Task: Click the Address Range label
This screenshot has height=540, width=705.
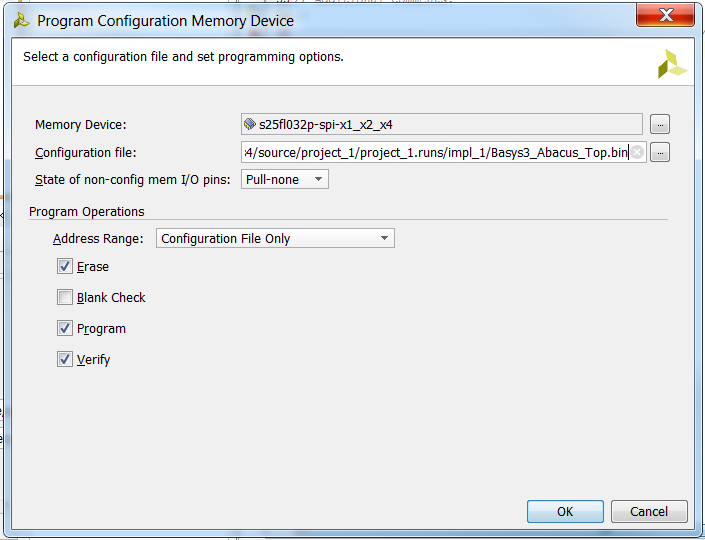Action: (98, 239)
